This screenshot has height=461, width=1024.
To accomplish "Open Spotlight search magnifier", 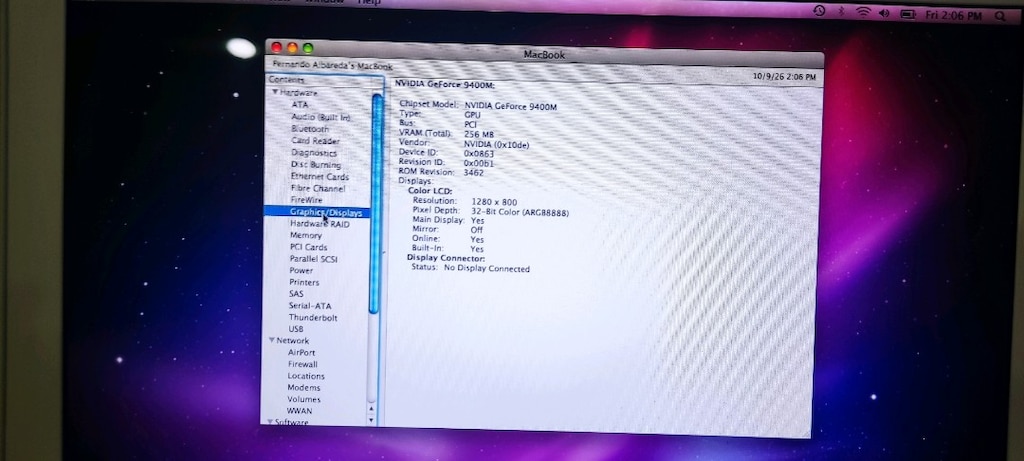I will point(1000,16).
